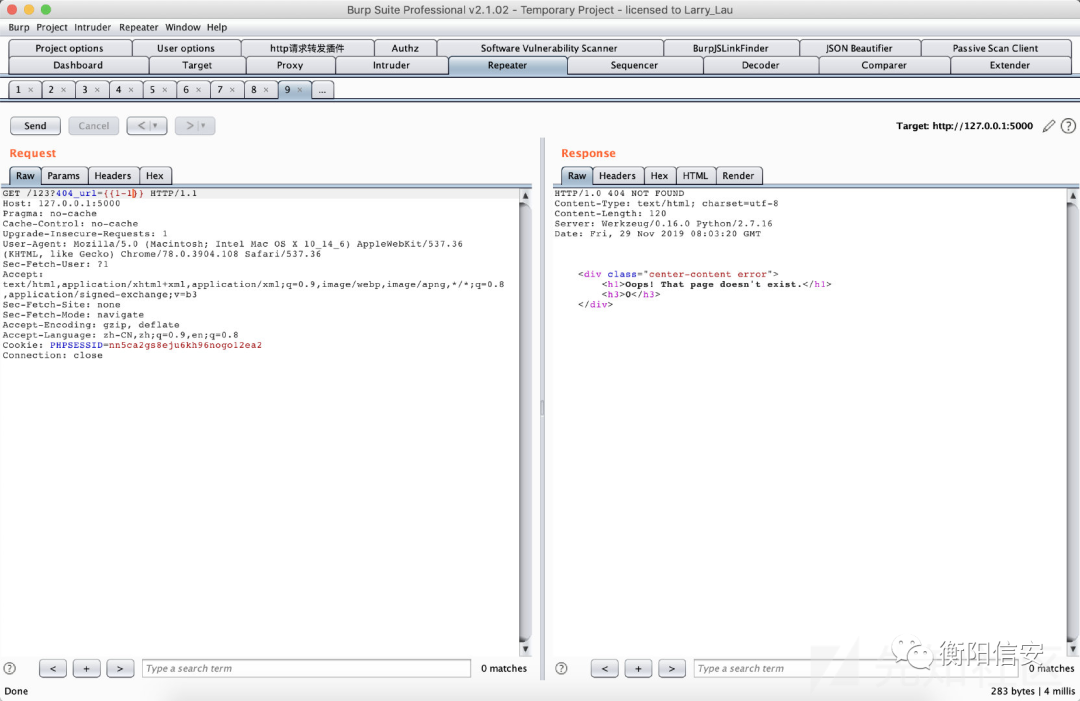Click the 'HTTP/1.0 404 NOT FOUND' line
Screen dimensions: 1080x701
coord(619,193)
